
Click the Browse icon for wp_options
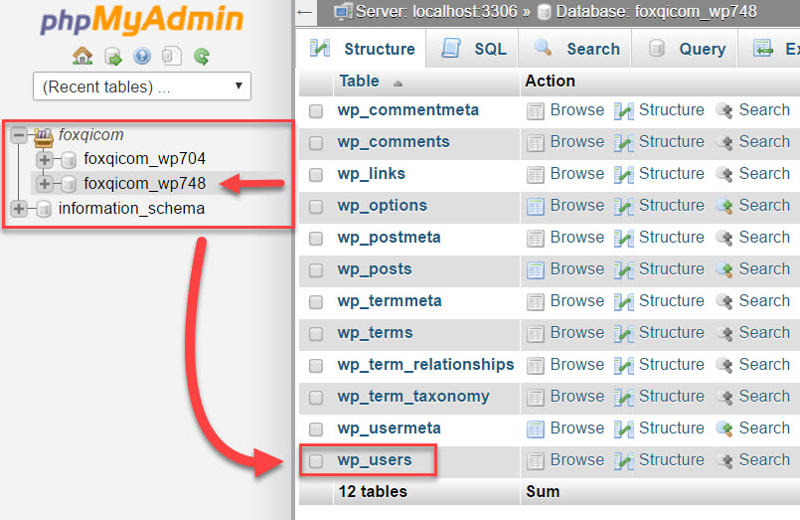pos(535,206)
